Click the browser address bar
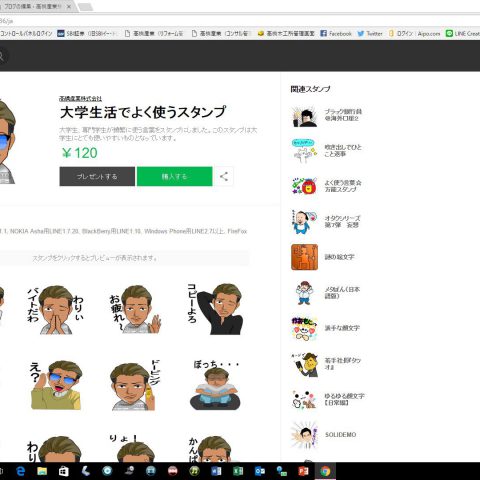480x480 pixels. click(x=240, y=21)
